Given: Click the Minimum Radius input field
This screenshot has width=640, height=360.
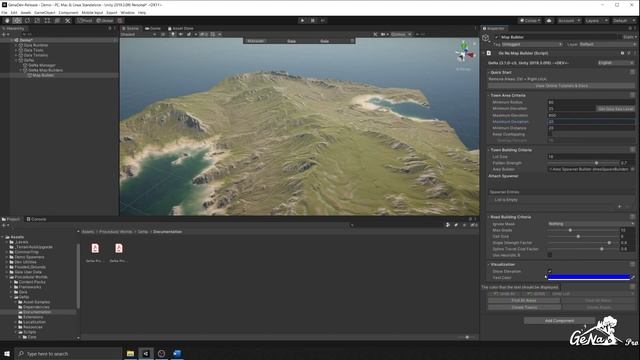Looking at the screenshot, I should 591,102.
